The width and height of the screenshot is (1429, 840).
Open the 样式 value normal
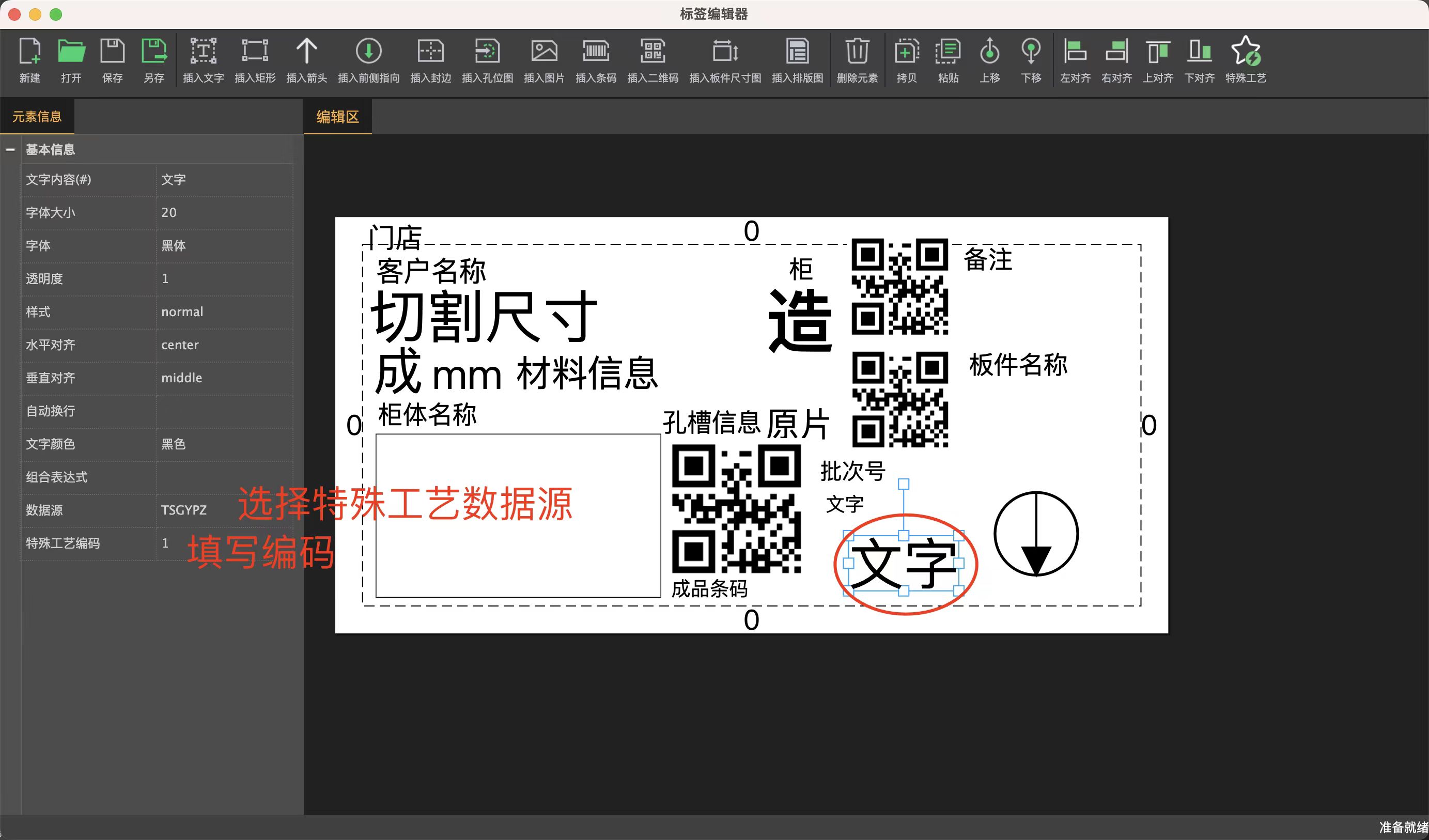click(225, 312)
